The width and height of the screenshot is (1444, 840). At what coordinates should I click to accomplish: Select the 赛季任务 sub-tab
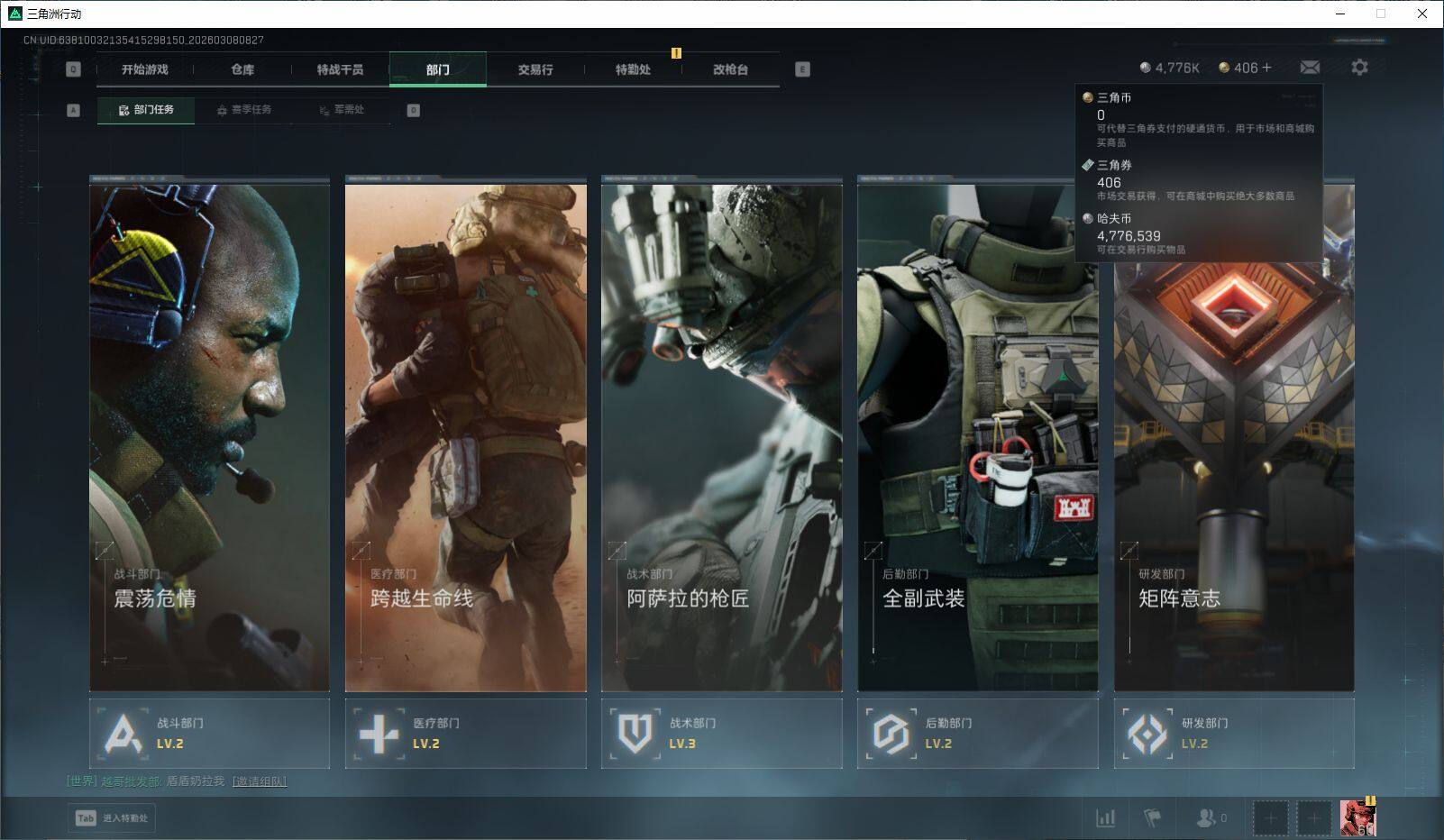pos(243,110)
